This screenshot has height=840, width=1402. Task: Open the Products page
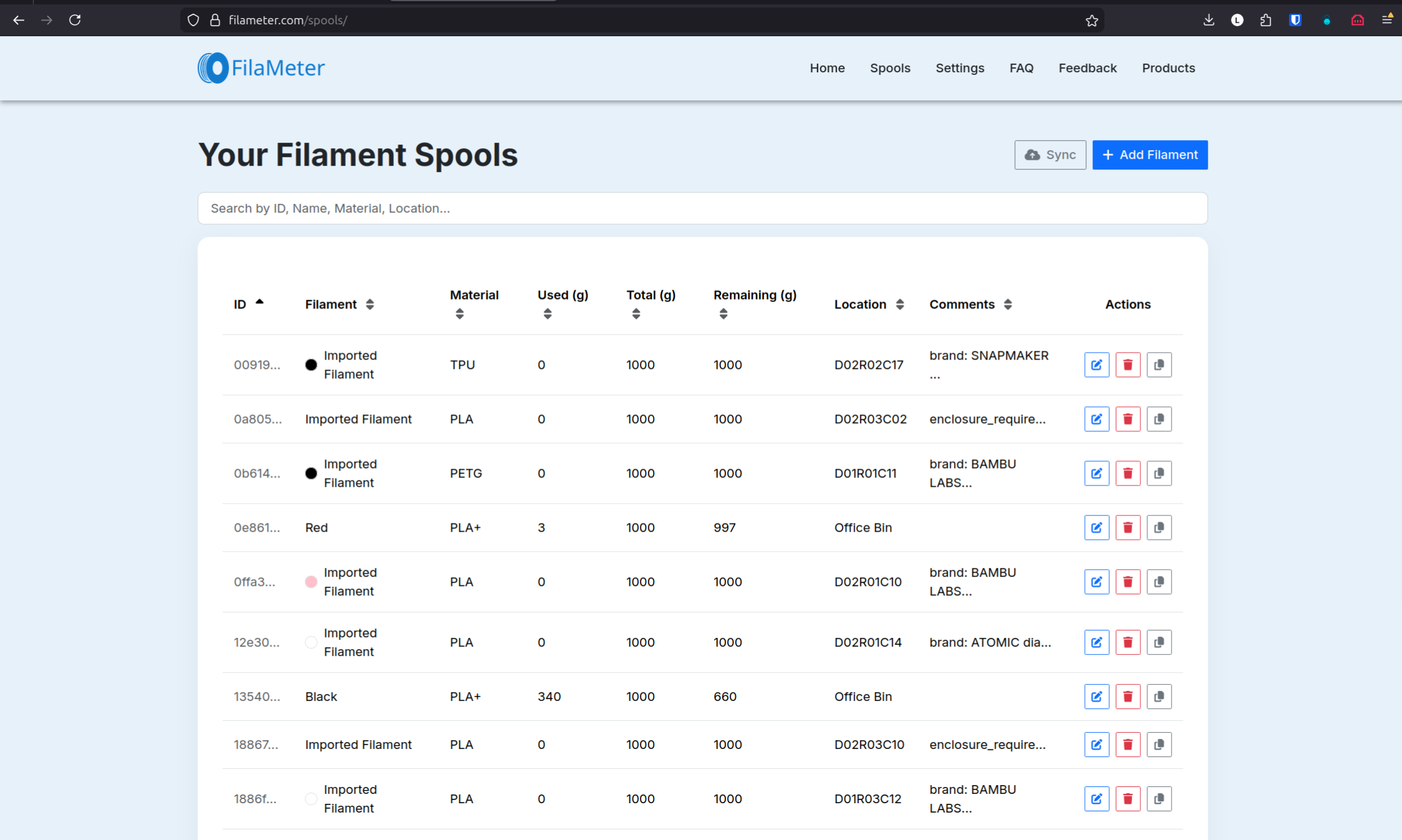pyautogui.click(x=1168, y=68)
